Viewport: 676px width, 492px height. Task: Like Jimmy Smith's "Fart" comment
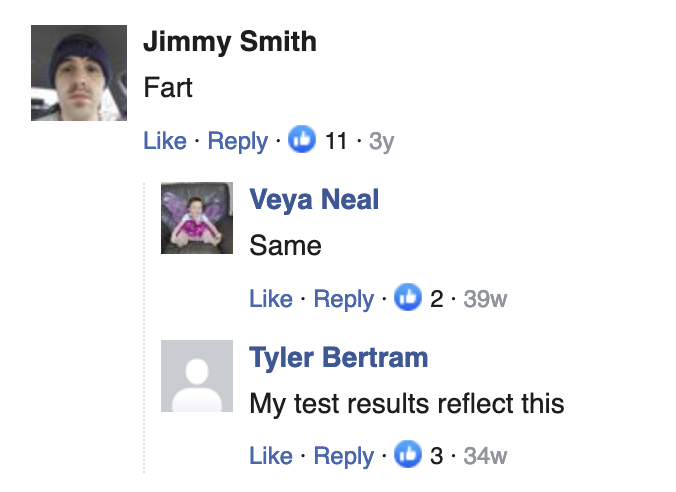coord(165,141)
